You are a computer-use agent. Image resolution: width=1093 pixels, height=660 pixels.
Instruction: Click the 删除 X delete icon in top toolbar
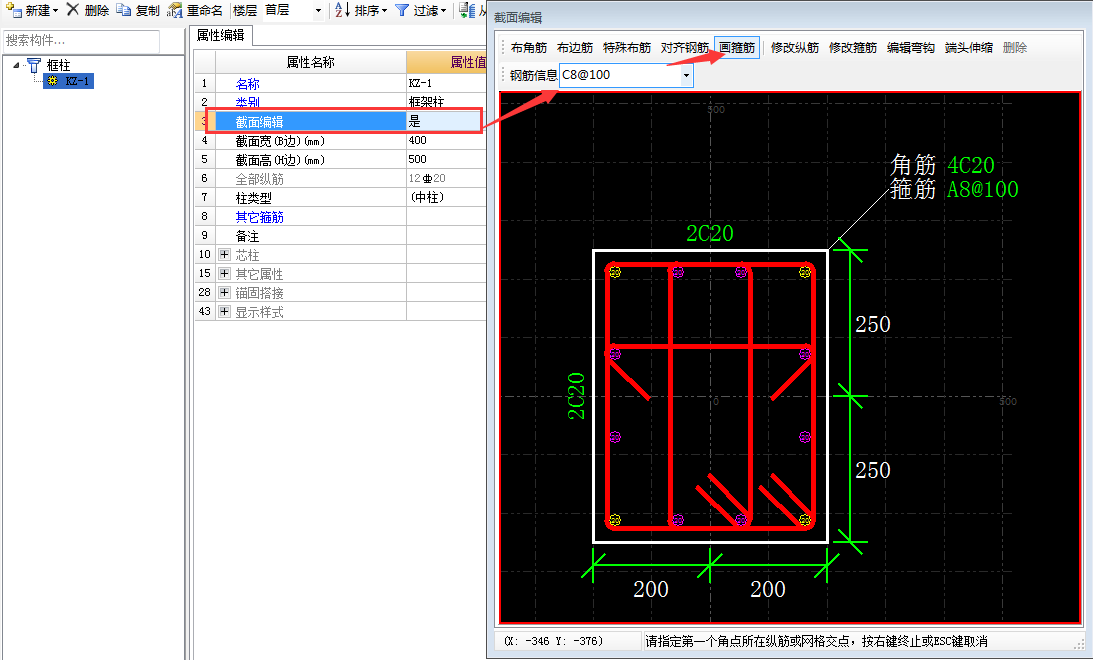tap(72, 10)
